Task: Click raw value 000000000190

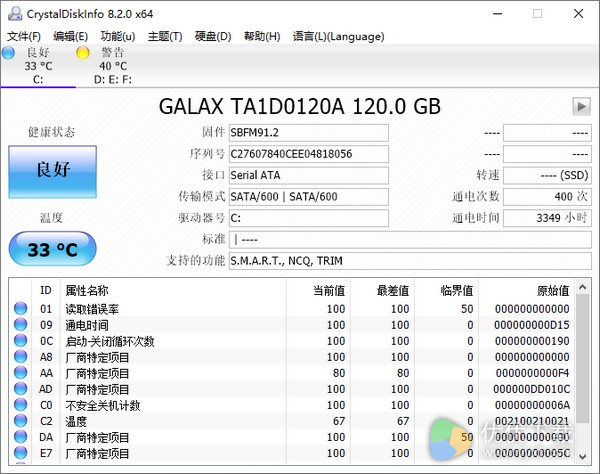Action: coord(532,341)
